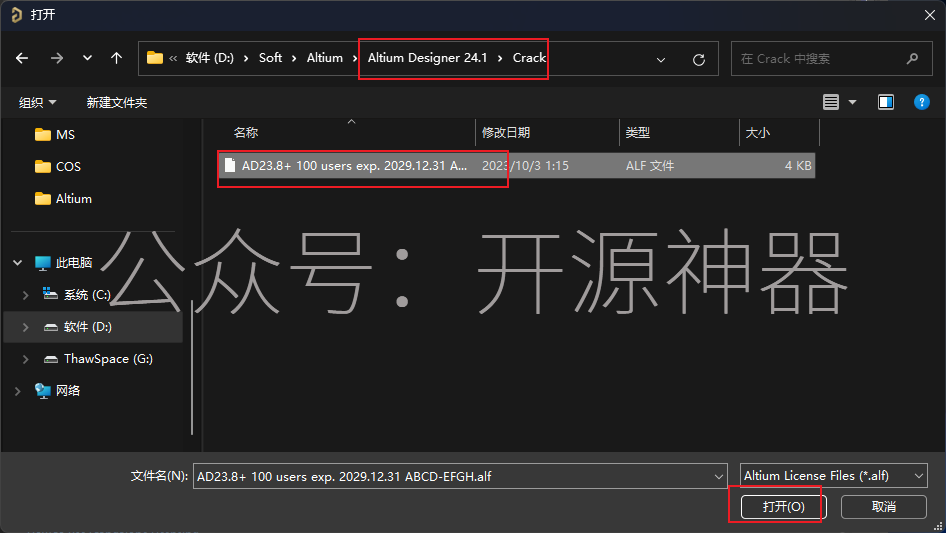The image size is (946, 533).
Task: Go up one folder level
Action: tap(116, 58)
